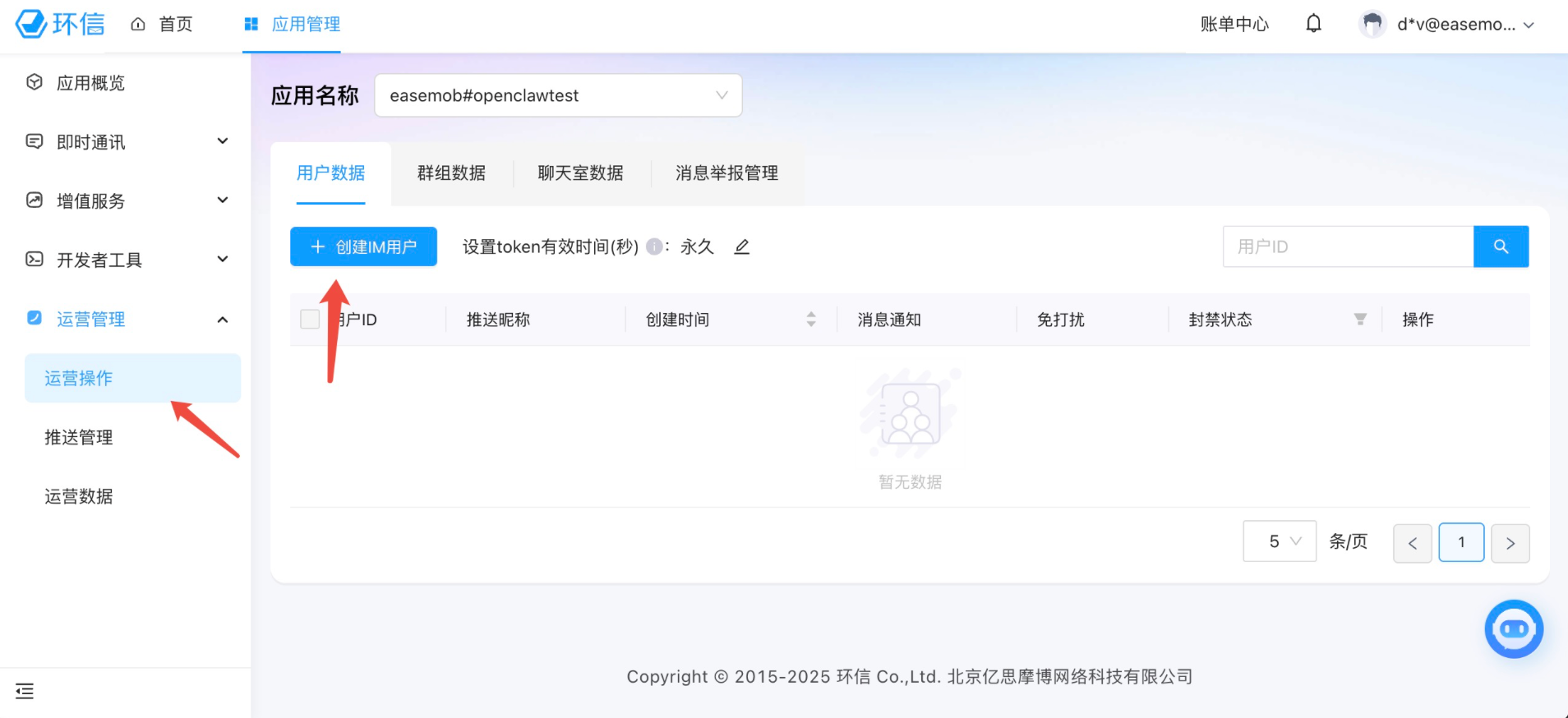The height and width of the screenshot is (718, 1568).
Task: Switch to 群组数据 tab
Action: pyautogui.click(x=451, y=173)
